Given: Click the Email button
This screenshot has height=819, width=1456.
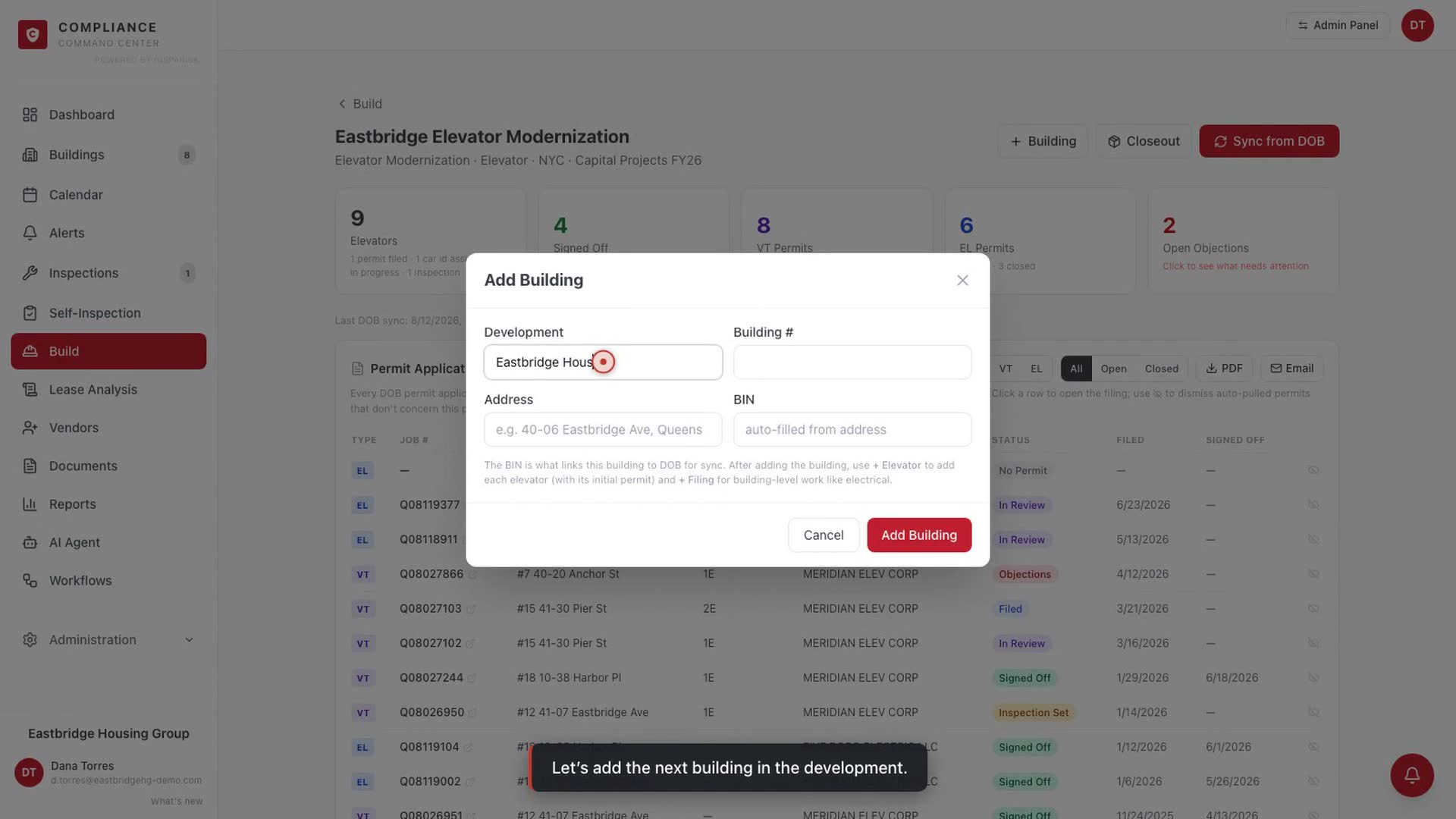Looking at the screenshot, I should (x=1292, y=369).
